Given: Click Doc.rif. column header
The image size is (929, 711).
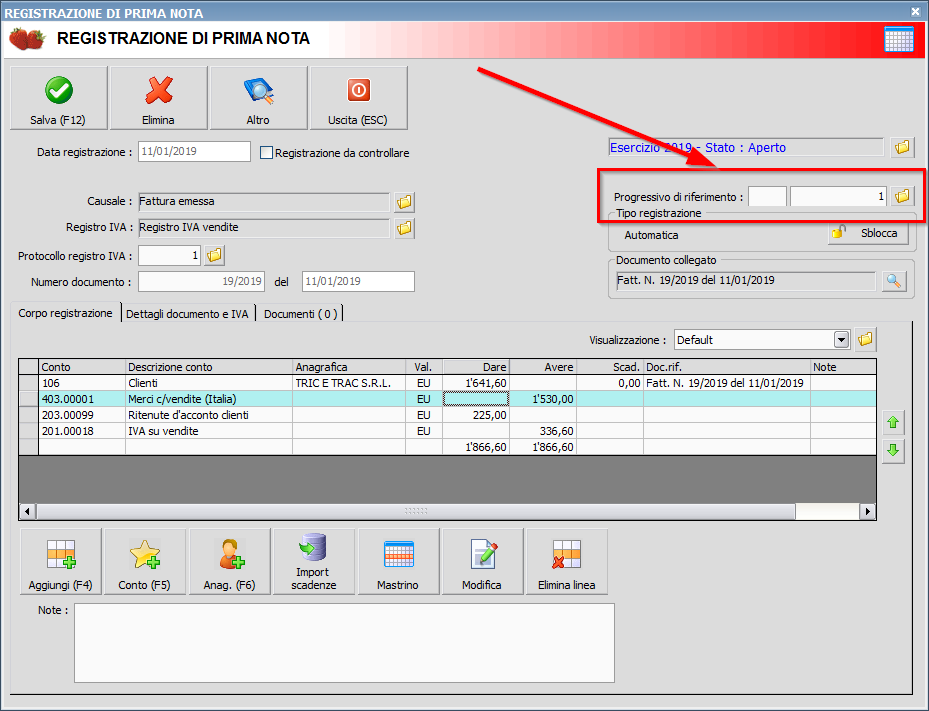Looking at the screenshot, I should (727, 367).
